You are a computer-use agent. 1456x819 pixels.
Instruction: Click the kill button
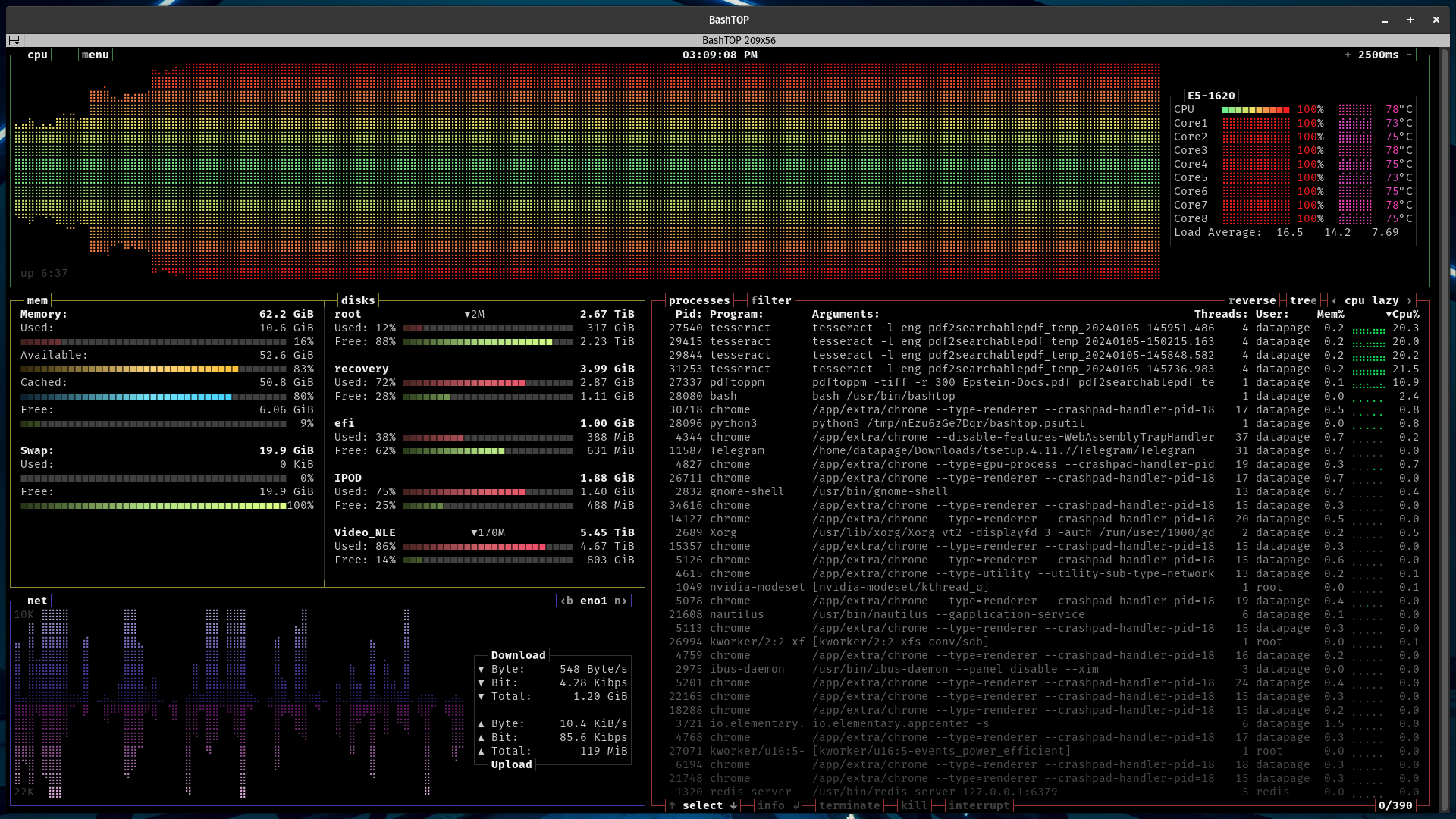[x=914, y=805]
